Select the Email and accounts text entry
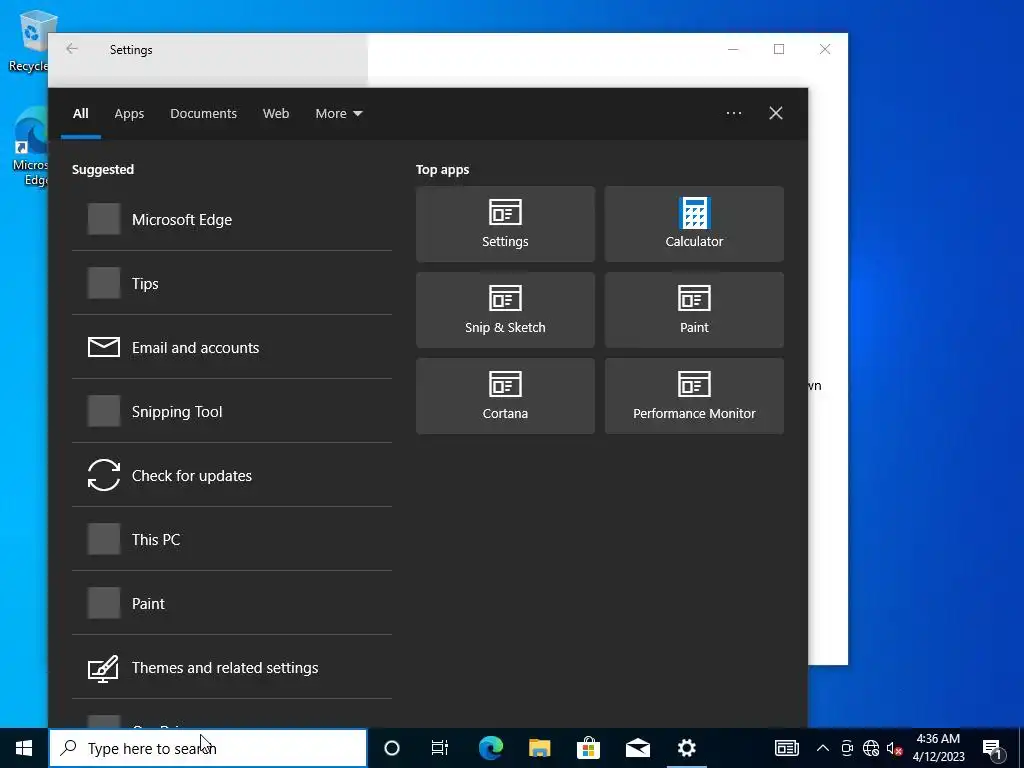This screenshot has width=1024, height=768. click(x=195, y=347)
